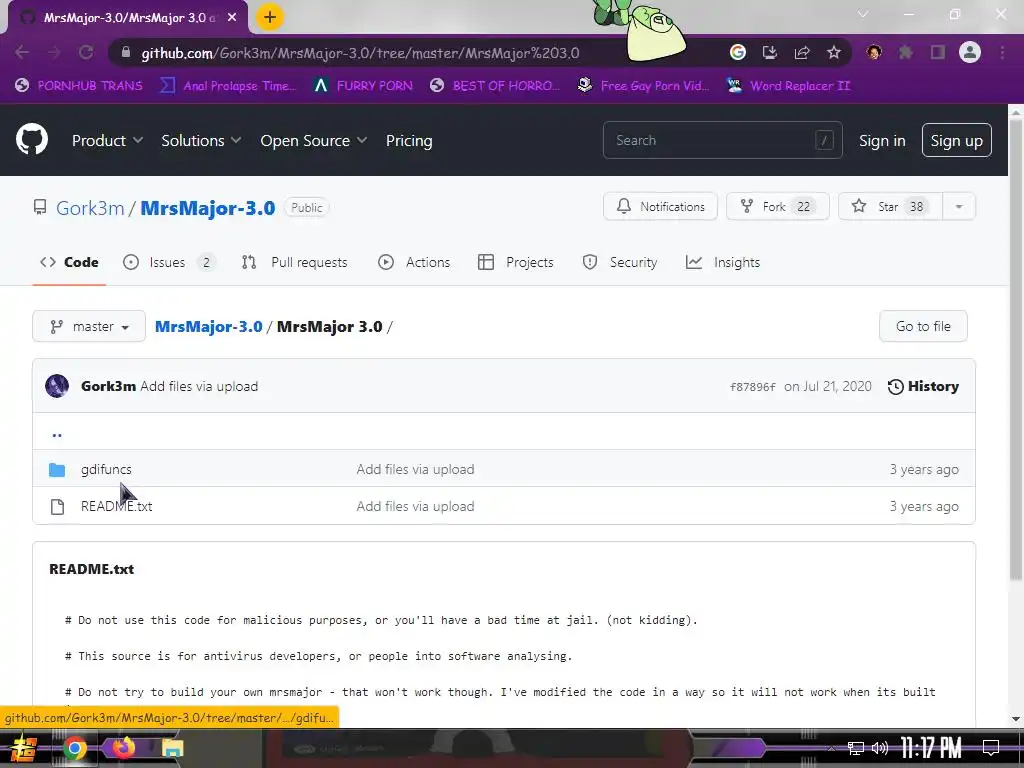Open the star lists dropdown arrow
The image size is (1024, 768).
[959, 206]
